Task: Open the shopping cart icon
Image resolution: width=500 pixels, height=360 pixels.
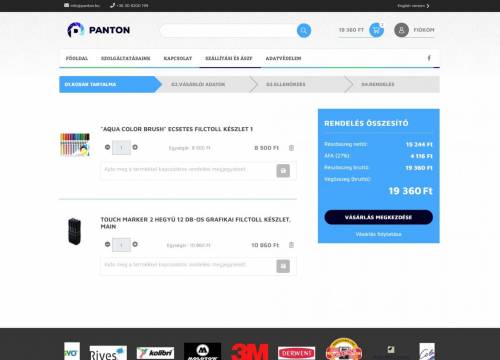Action: click(376, 30)
